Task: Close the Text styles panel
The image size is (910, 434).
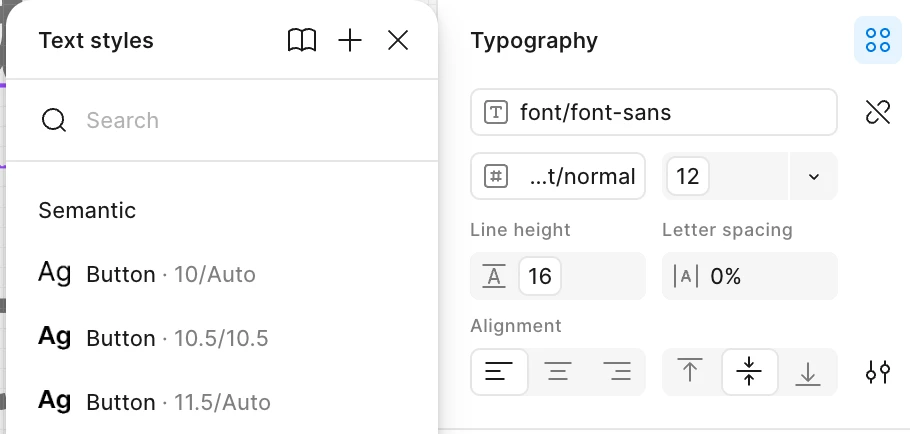Action: point(398,41)
